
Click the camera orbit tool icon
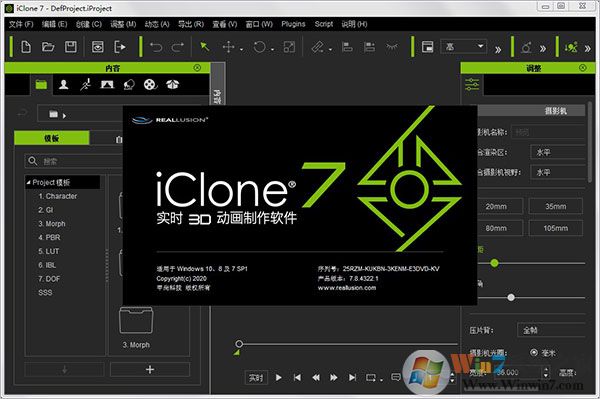(526, 48)
